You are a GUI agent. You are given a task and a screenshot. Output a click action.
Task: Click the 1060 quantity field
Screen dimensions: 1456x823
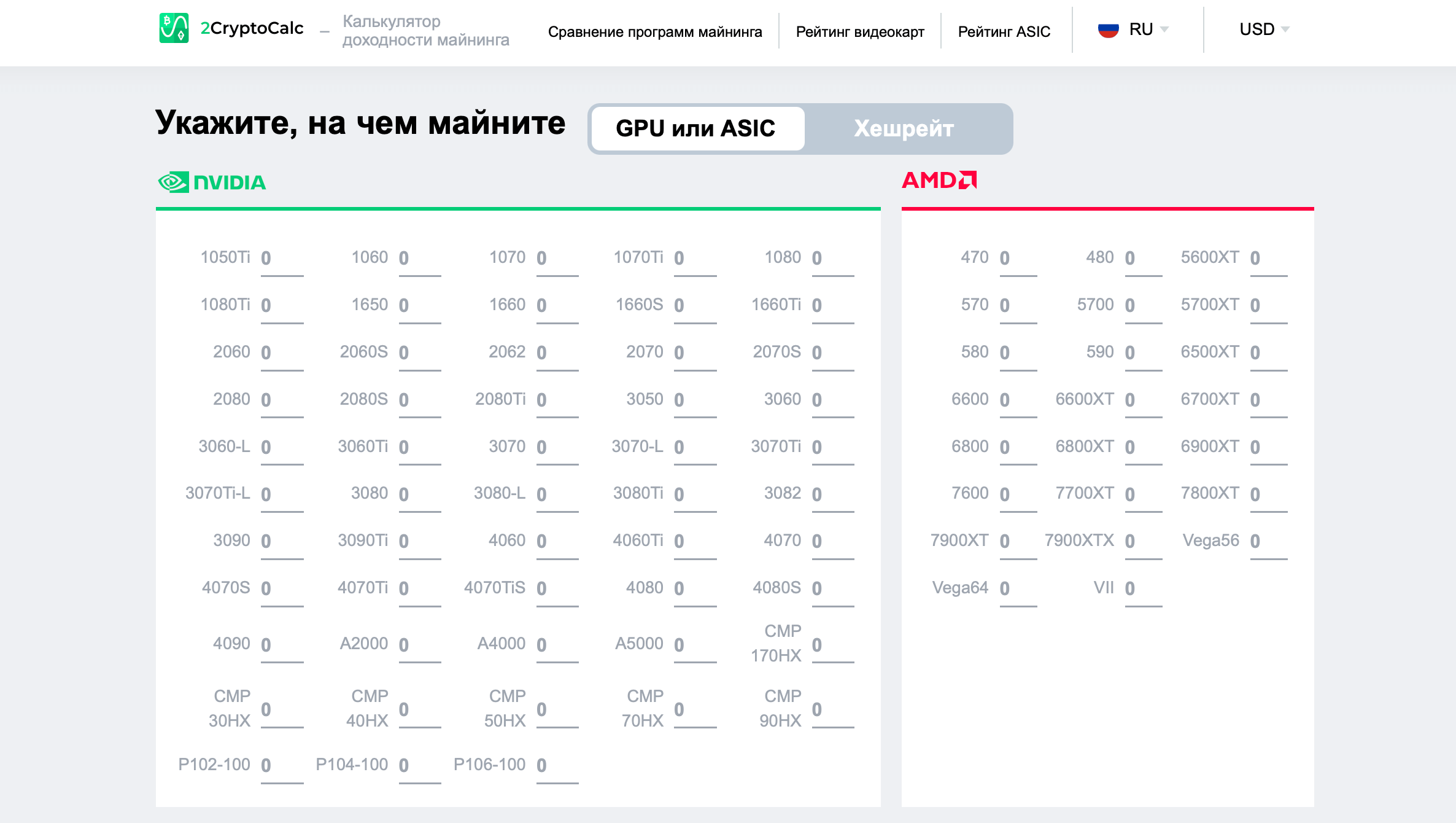click(420, 259)
